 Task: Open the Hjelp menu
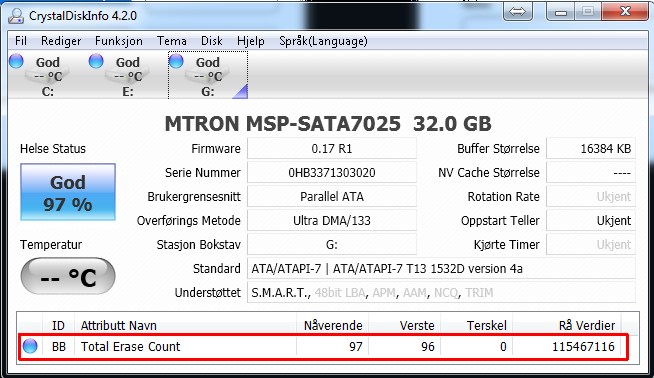click(251, 41)
